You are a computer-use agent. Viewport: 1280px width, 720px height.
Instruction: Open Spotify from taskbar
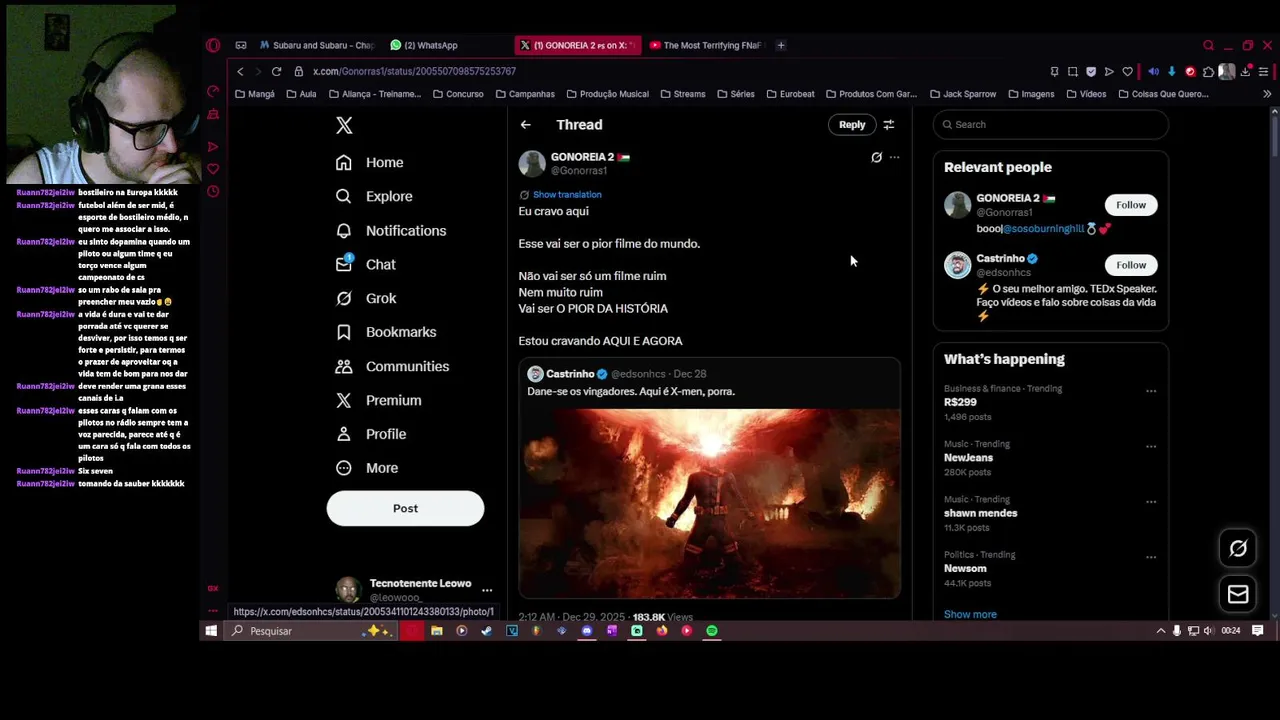point(712,631)
